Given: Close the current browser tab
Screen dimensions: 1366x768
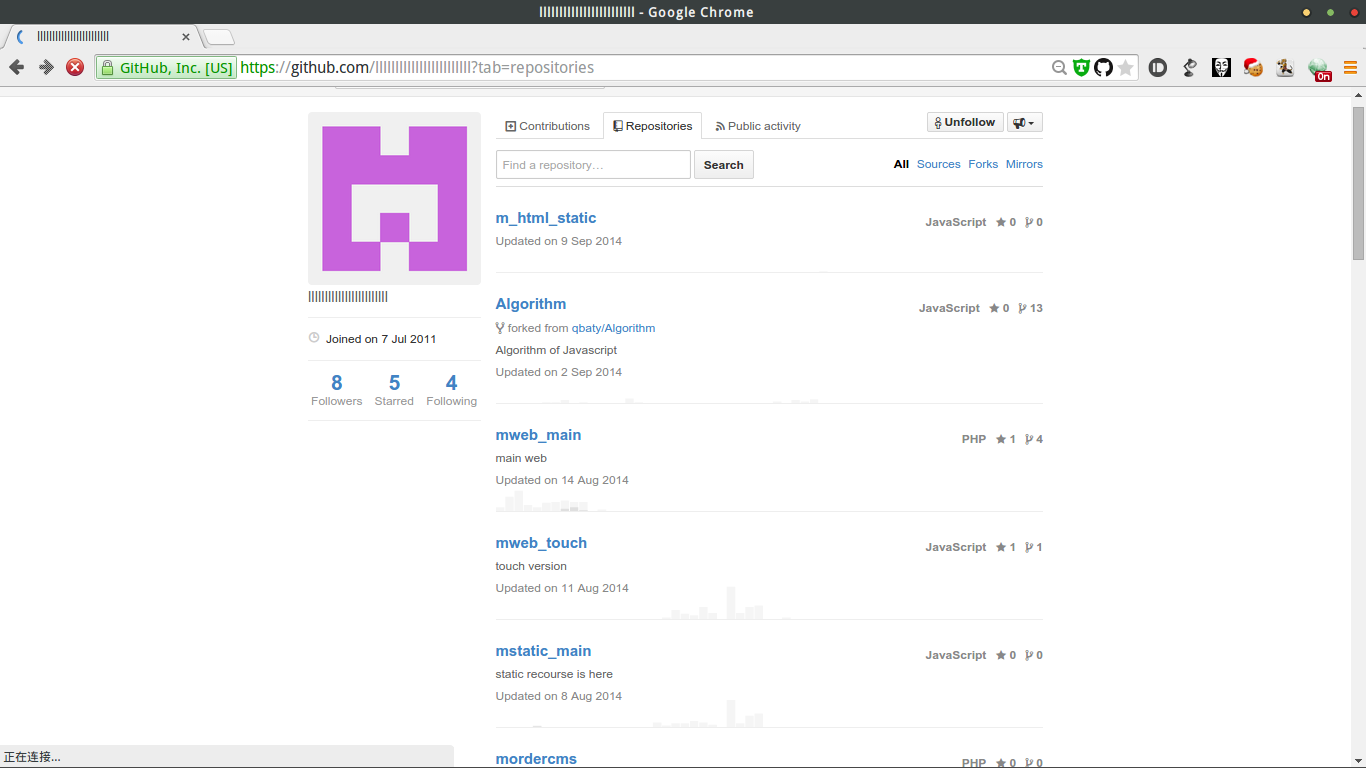Looking at the screenshot, I should click(186, 36).
